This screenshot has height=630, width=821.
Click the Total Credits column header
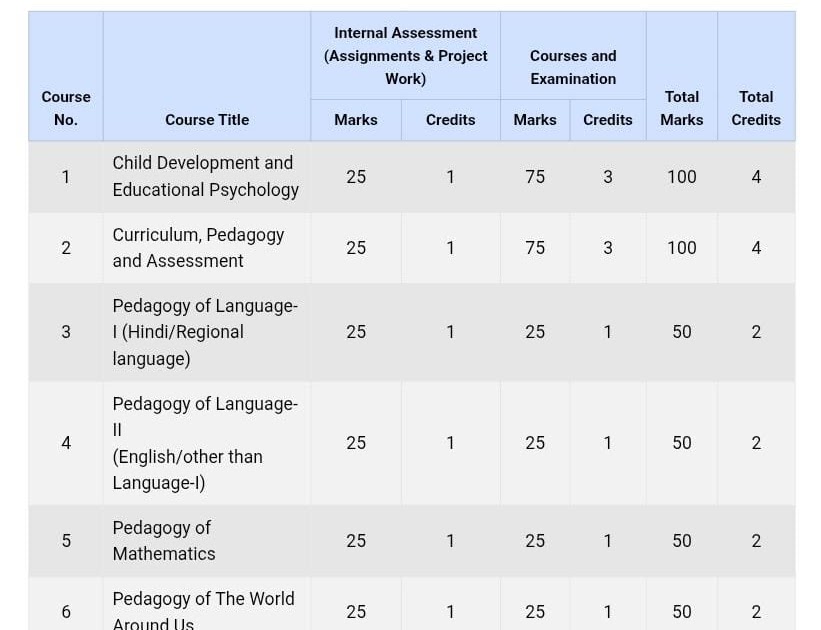(x=756, y=108)
